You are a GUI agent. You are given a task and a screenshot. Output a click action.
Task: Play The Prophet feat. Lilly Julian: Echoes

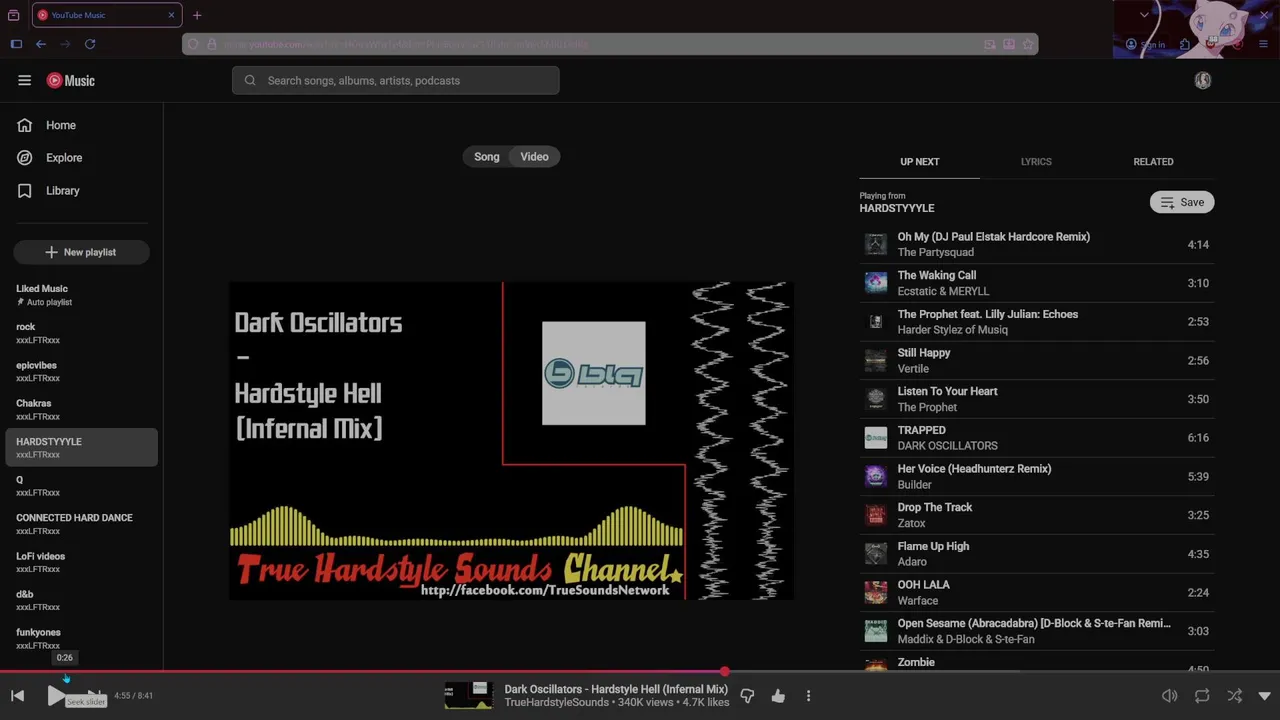pyautogui.click(x=1037, y=322)
